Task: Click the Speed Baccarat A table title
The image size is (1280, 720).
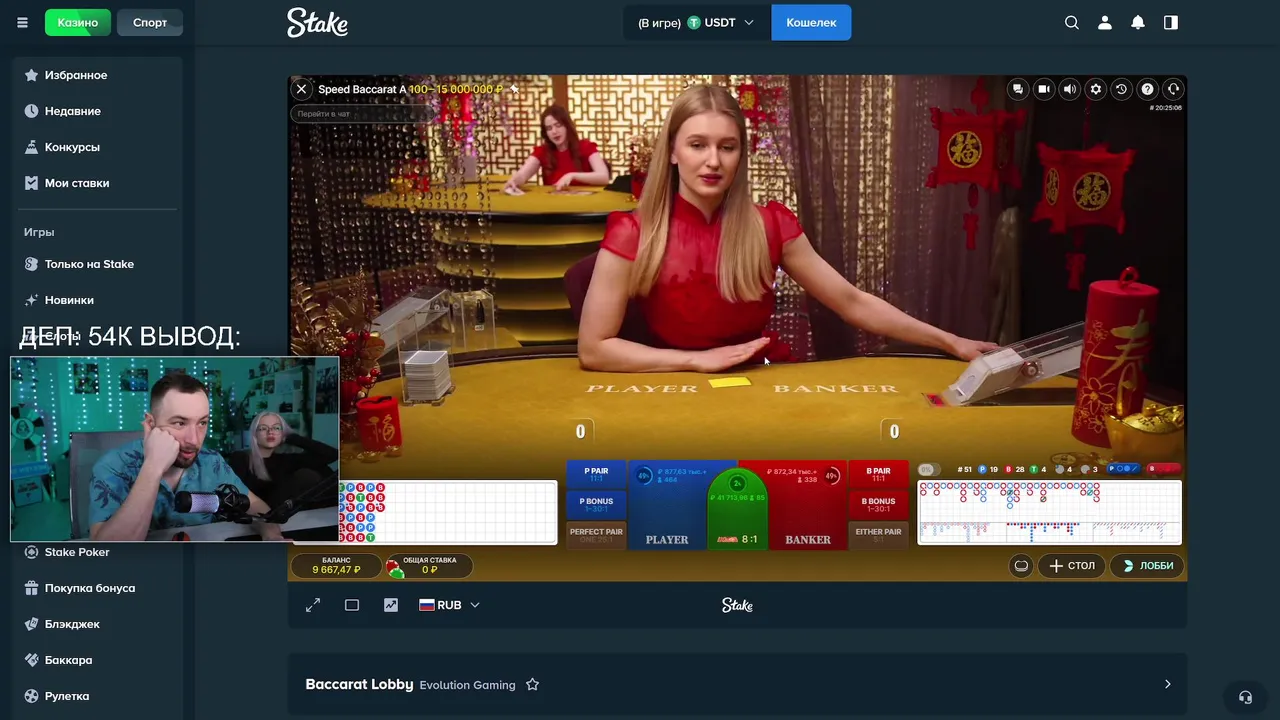Action: (x=361, y=89)
